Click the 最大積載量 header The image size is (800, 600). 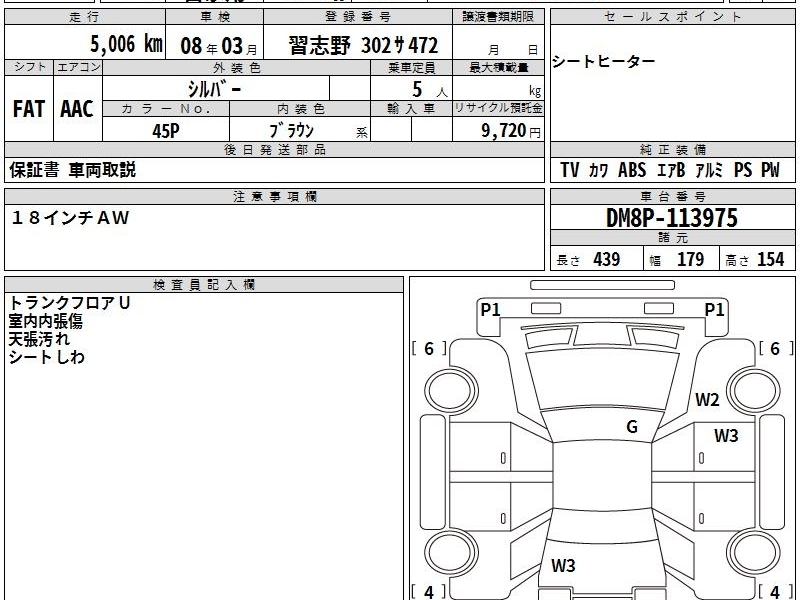[x=498, y=68]
